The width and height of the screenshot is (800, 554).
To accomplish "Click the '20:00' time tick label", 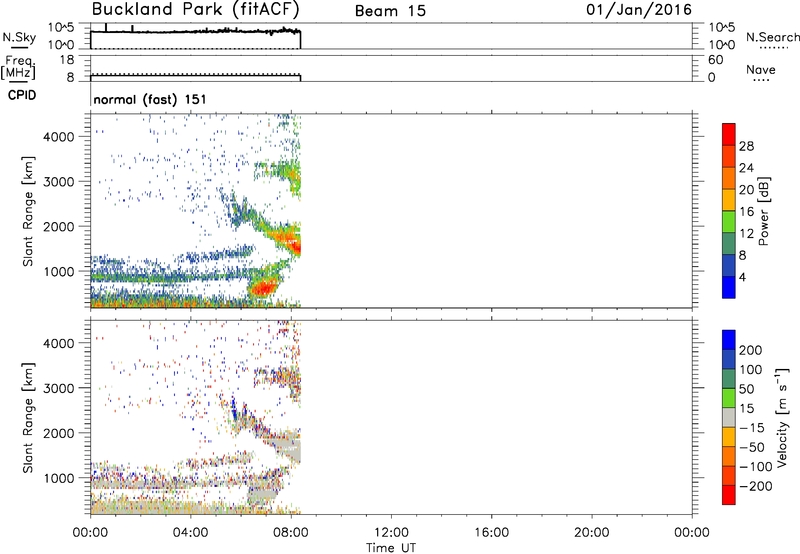I will click(x=592, y=533).
